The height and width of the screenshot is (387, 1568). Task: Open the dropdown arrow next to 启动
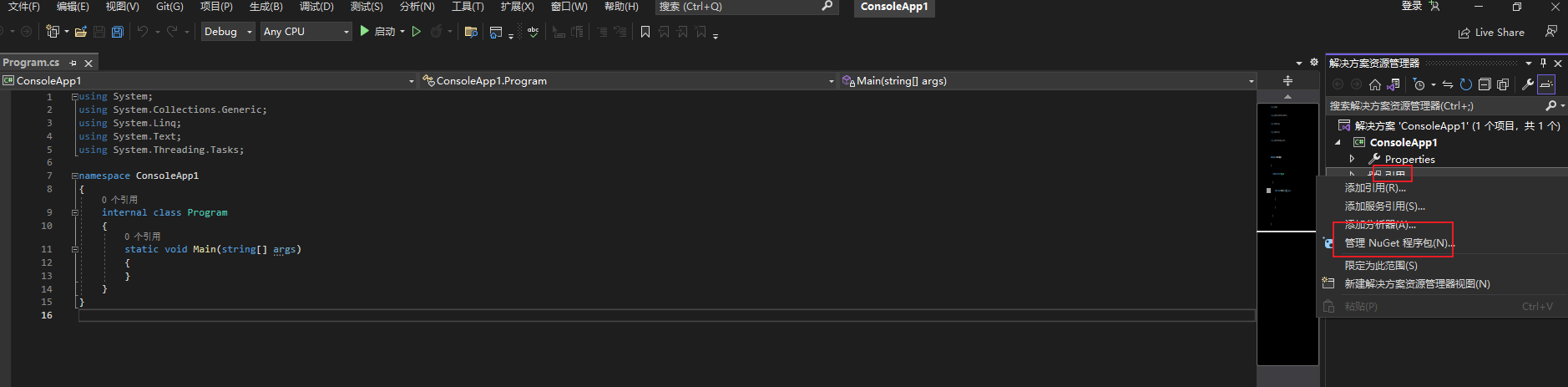[402, 32]
